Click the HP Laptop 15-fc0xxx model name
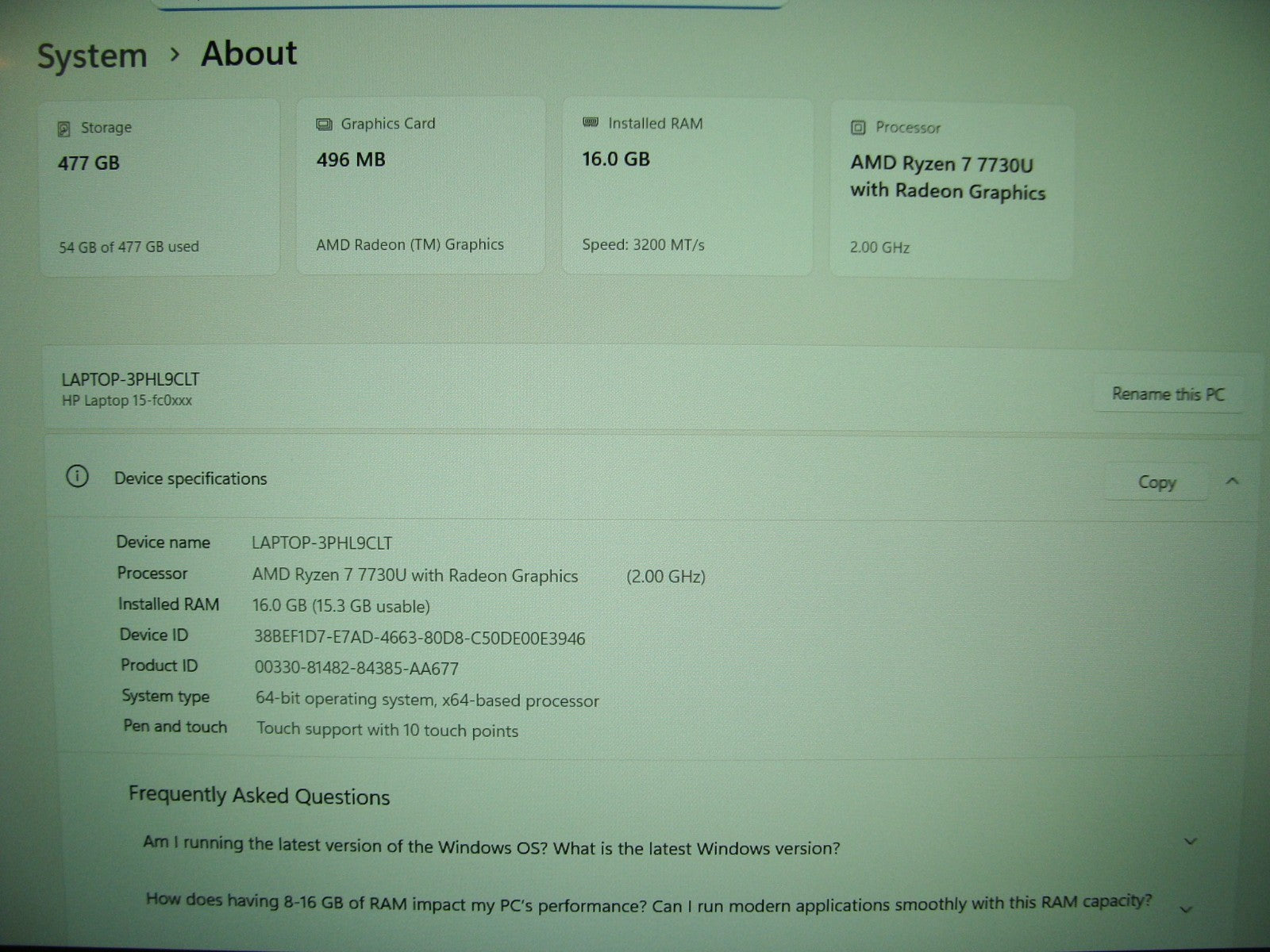 (x=127, y=401)
